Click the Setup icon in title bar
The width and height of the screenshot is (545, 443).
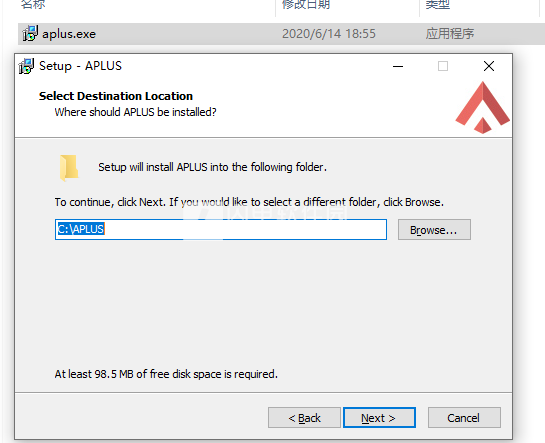pos(26,66)
